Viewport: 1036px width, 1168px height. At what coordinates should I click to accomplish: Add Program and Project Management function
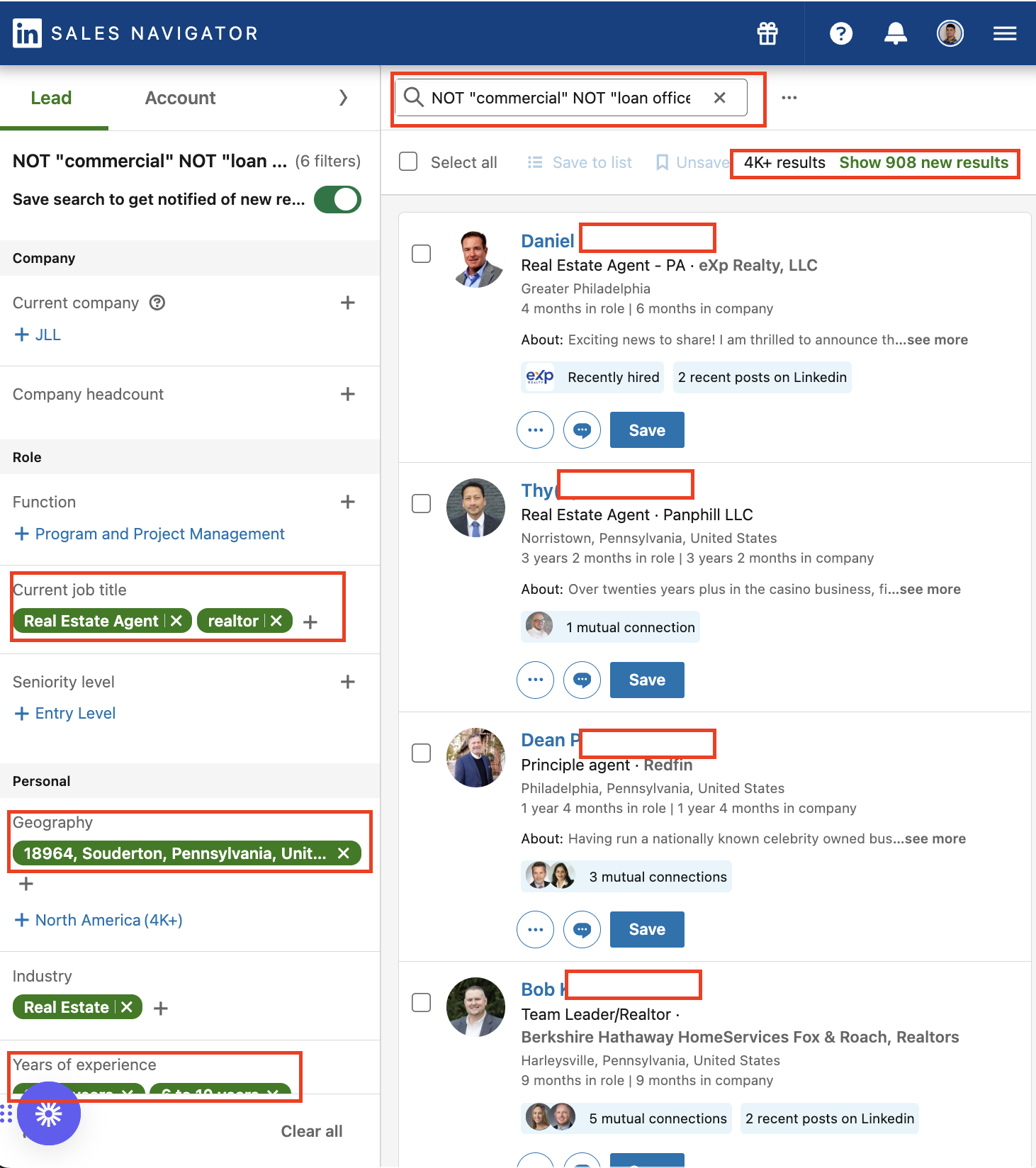[x=150, y=534]
